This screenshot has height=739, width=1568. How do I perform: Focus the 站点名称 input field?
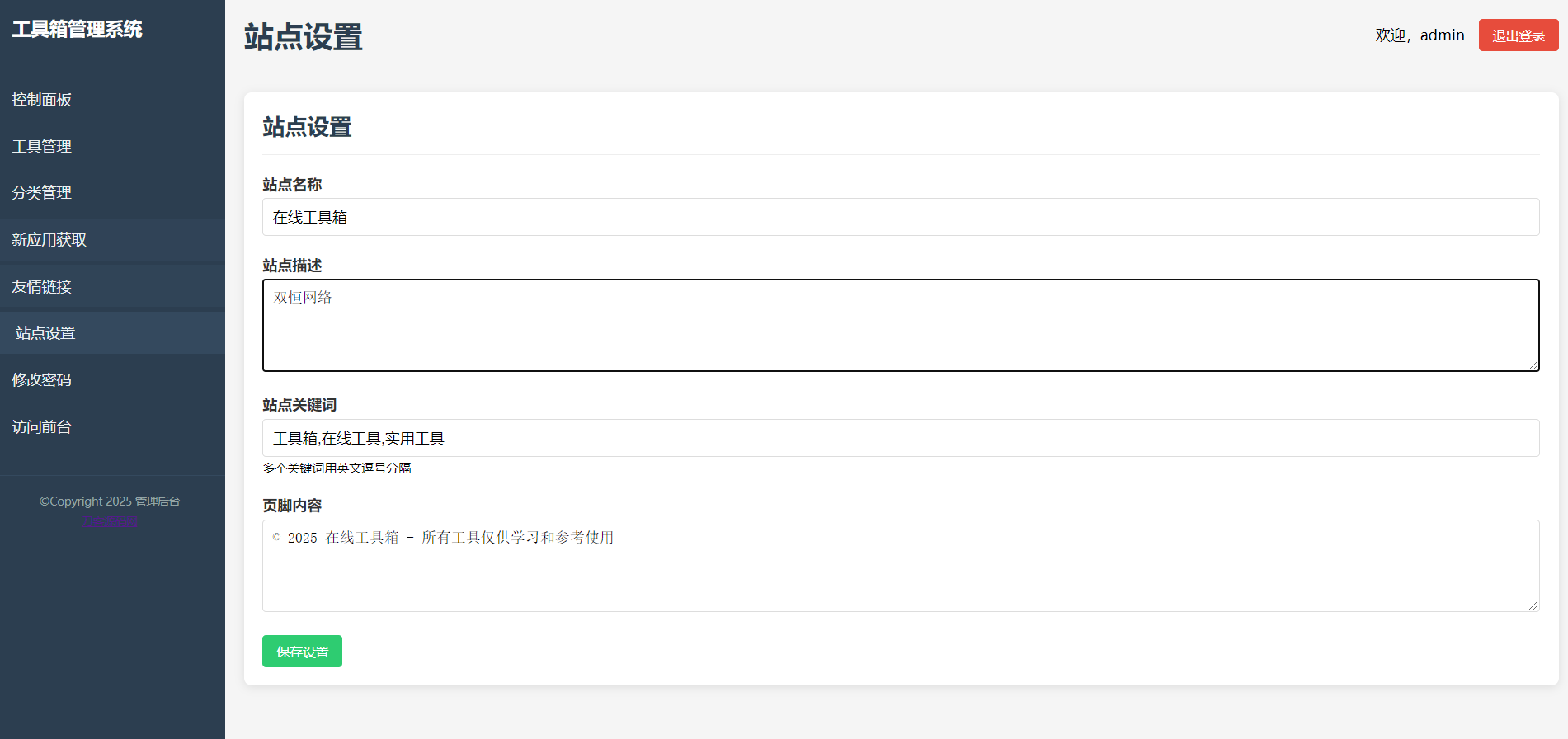point(900,217)
